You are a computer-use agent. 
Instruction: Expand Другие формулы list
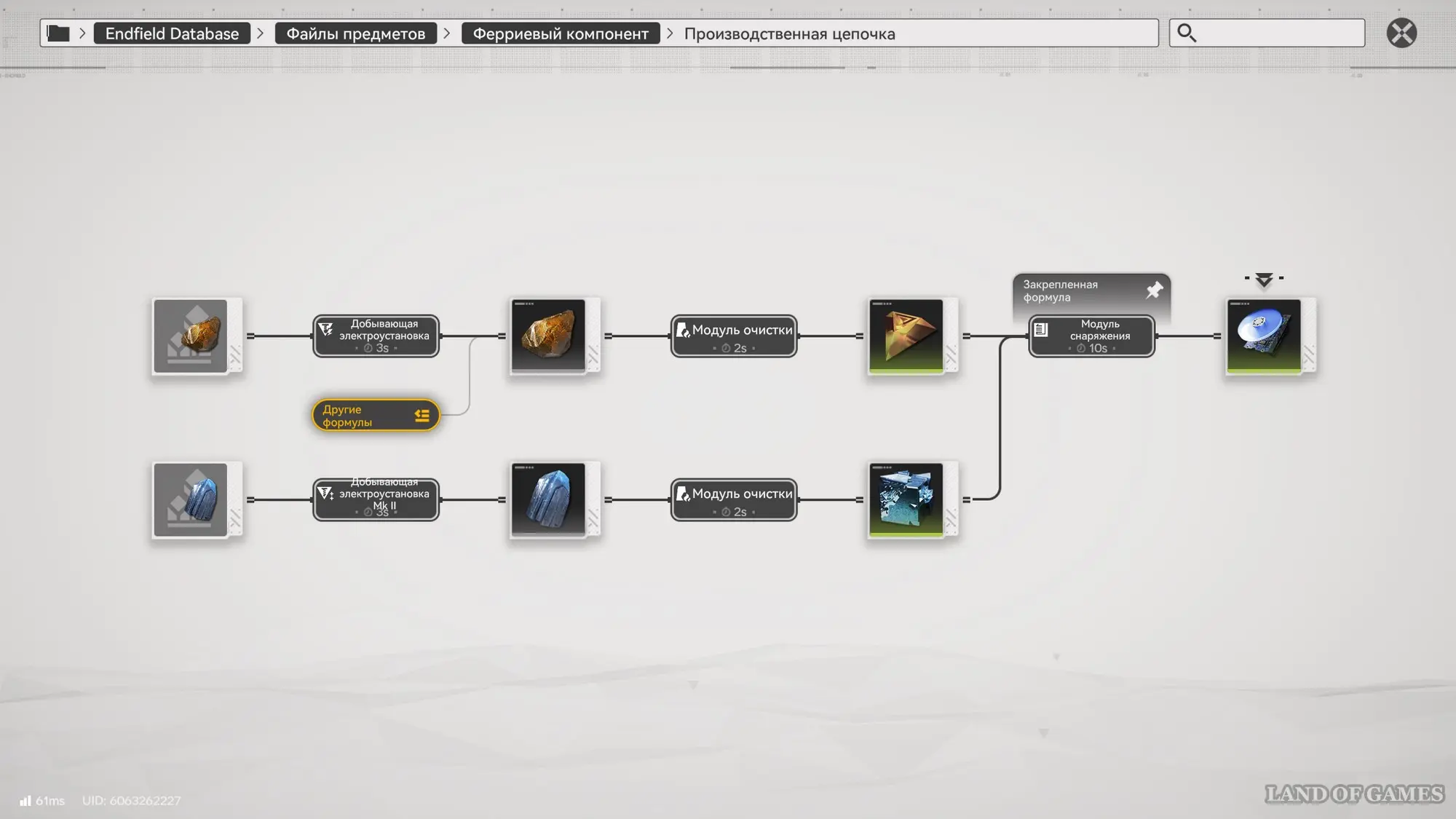click(376, 416)
